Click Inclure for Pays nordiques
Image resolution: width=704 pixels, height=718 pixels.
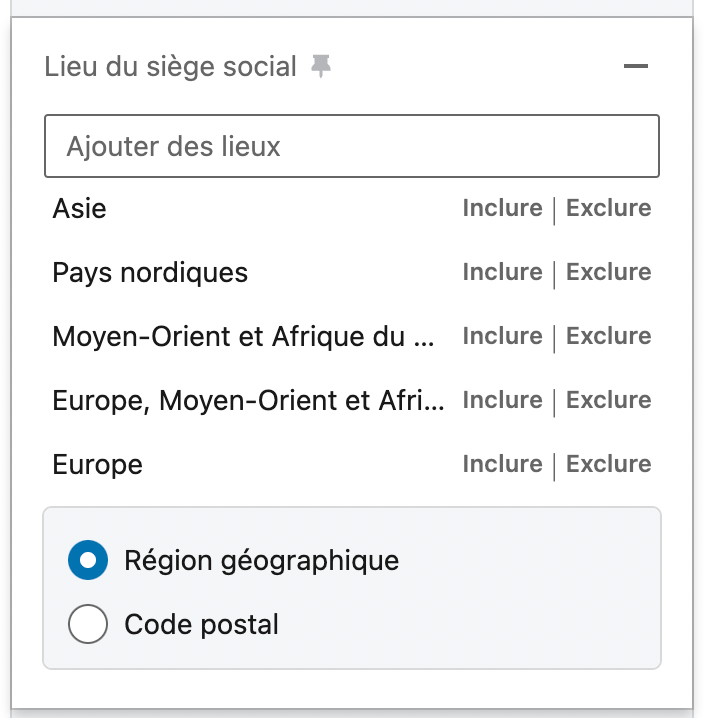[x=502, y=273]
